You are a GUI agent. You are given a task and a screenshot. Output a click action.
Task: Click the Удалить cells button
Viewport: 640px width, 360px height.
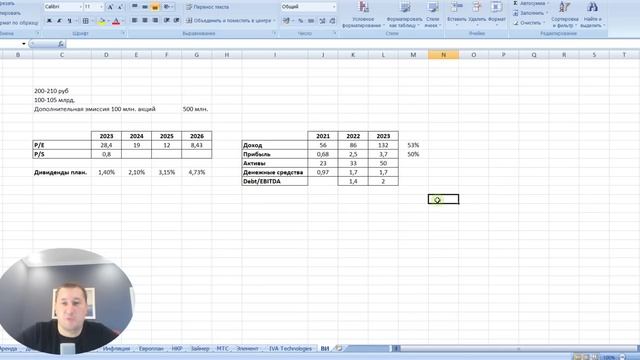click(477, 13)
